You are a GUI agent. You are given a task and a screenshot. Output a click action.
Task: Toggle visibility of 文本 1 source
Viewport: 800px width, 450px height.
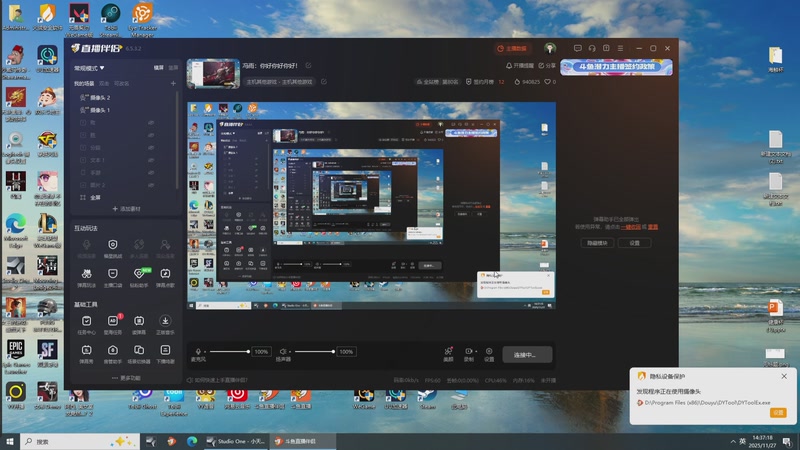point(151,160)
